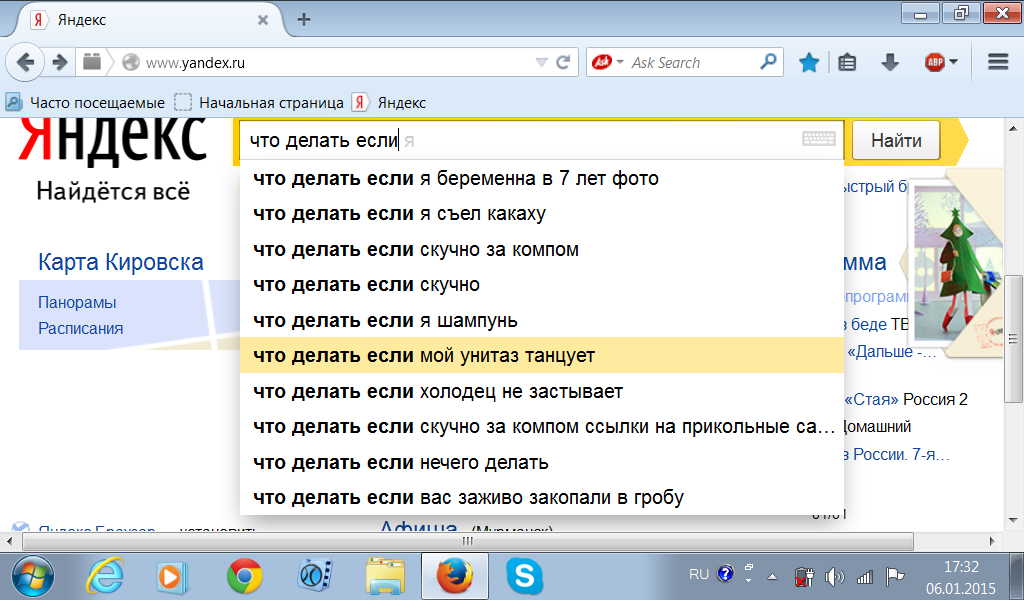Open the 'Расписания' link
The image size is (1024, 600).
(80, 328)
